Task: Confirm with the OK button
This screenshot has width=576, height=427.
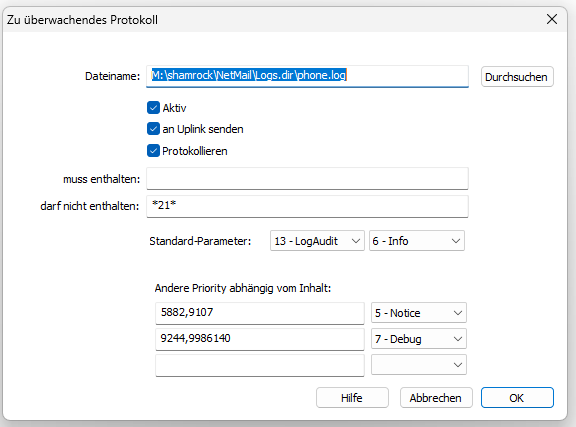Action: pyautogui.click(x=517, y=398)
